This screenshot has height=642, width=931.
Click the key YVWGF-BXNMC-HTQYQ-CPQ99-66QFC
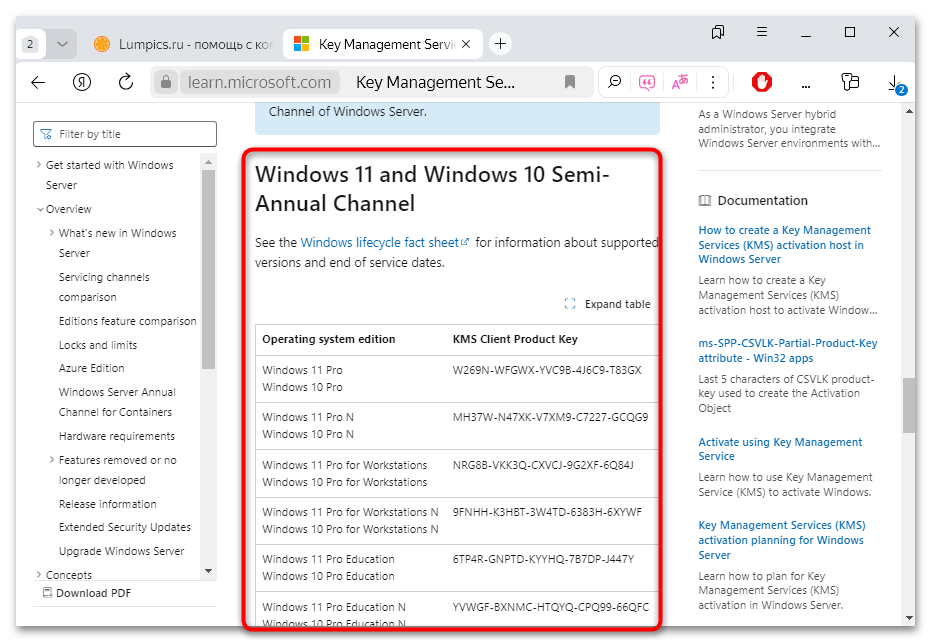(550, 607)
